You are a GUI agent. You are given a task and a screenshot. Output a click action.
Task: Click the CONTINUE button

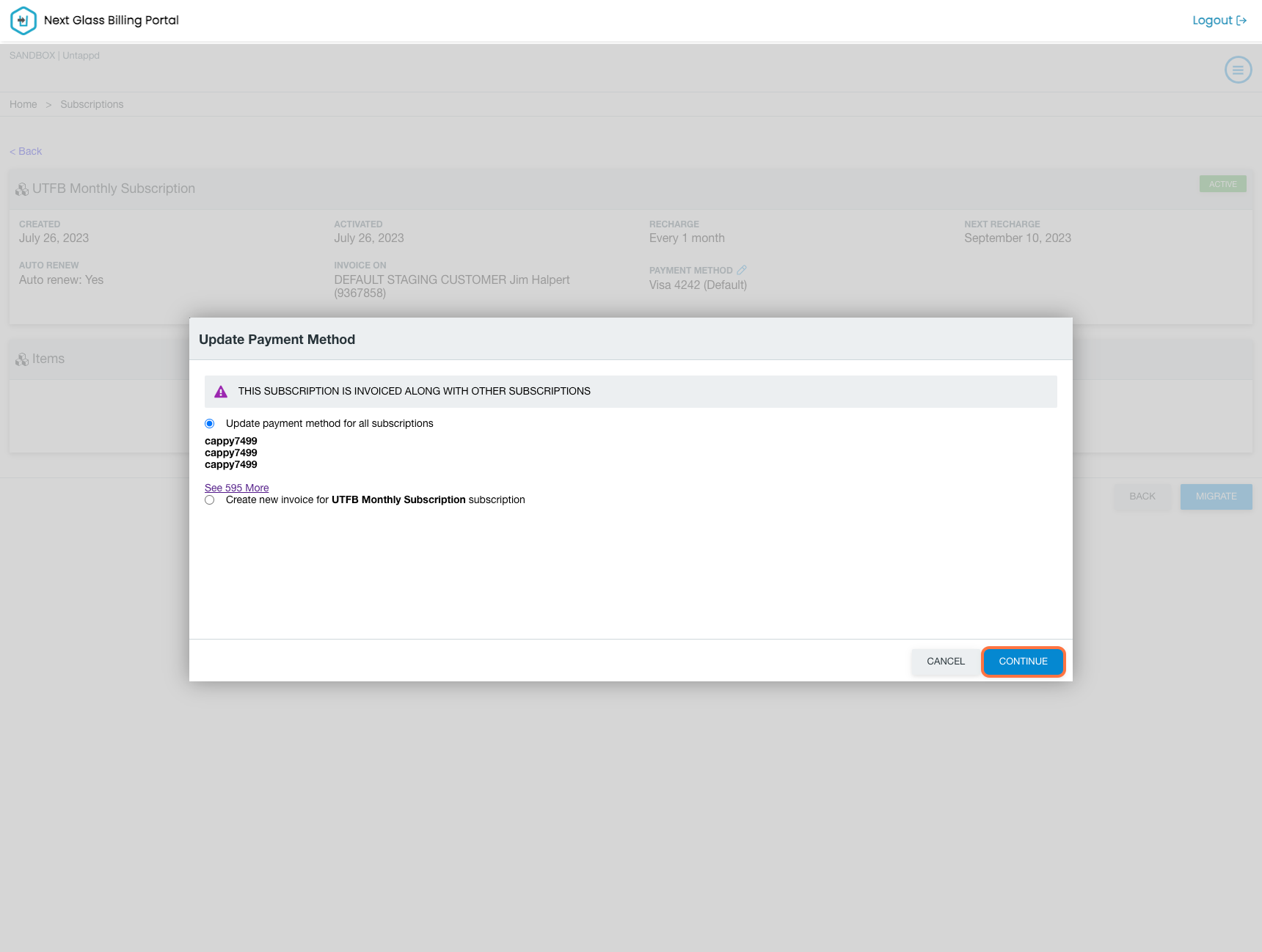[1023, 662]
